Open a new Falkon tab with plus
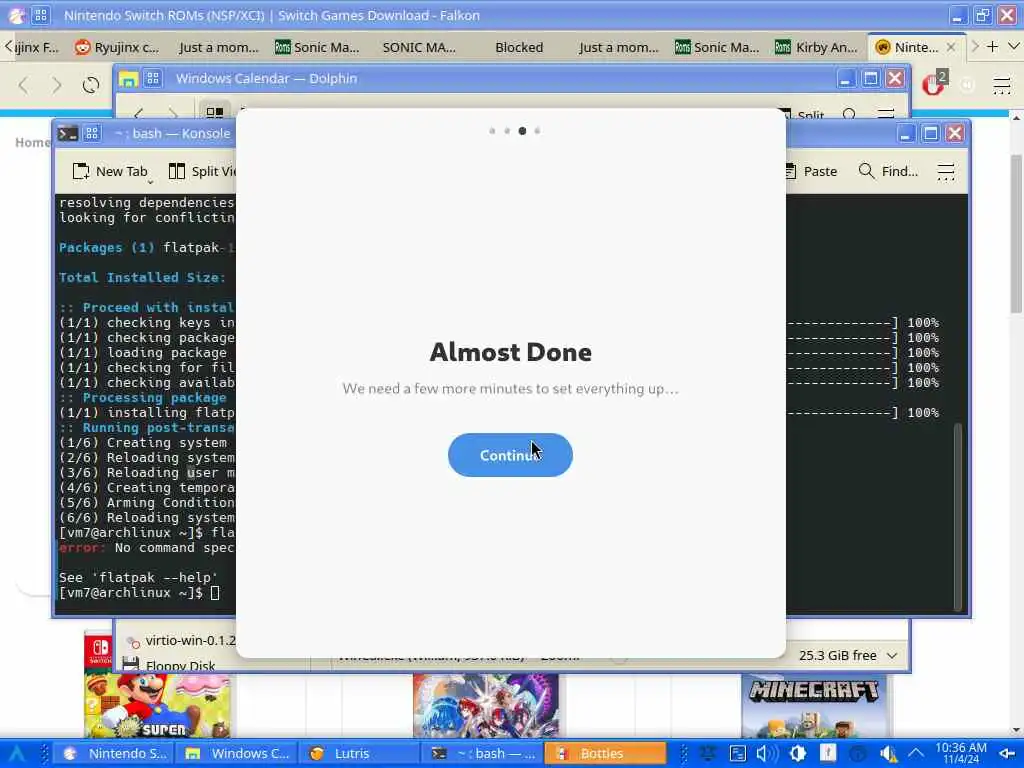 (993, 46)
